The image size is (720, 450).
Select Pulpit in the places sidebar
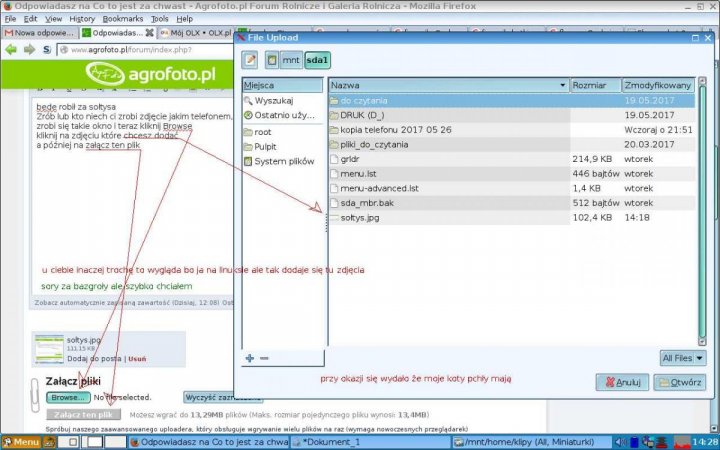[265, 146]
